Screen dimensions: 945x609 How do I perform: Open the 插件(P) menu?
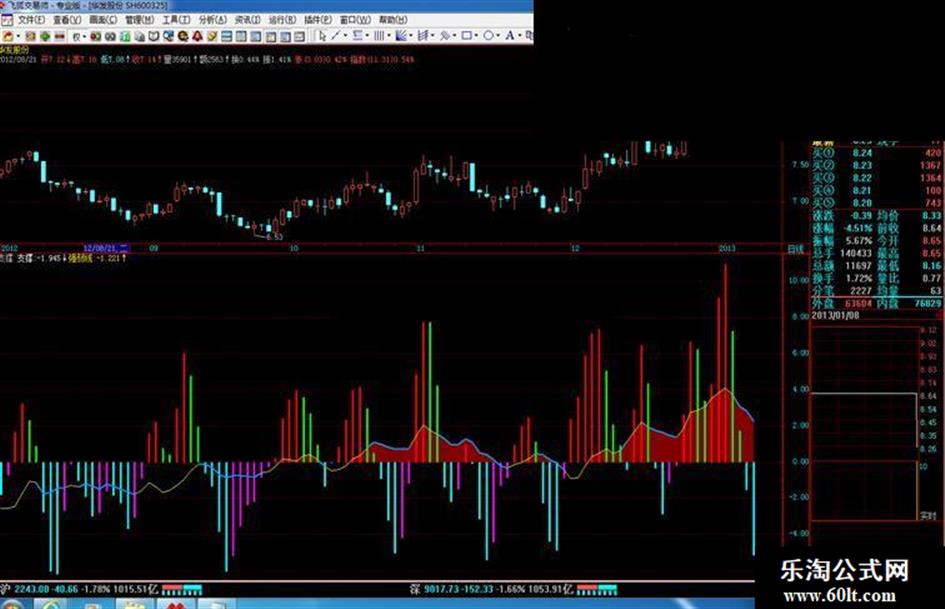click(x=318, y=20)
